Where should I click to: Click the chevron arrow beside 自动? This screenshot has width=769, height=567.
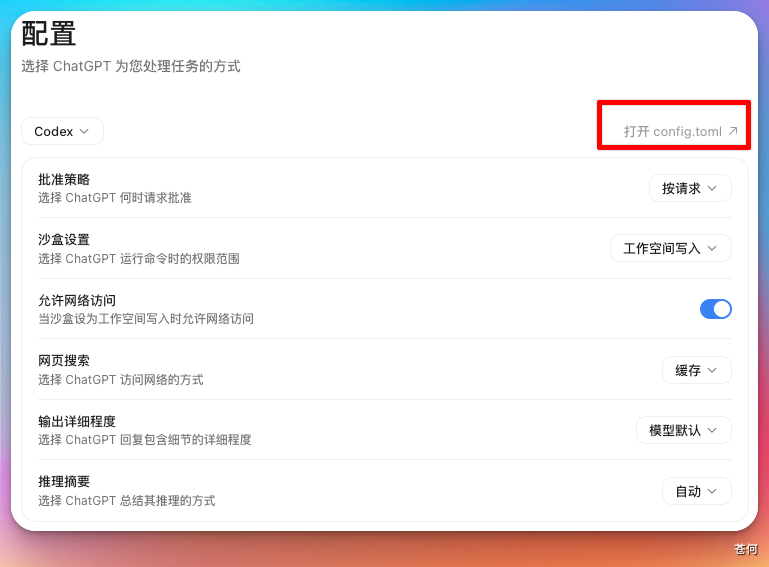713,491
